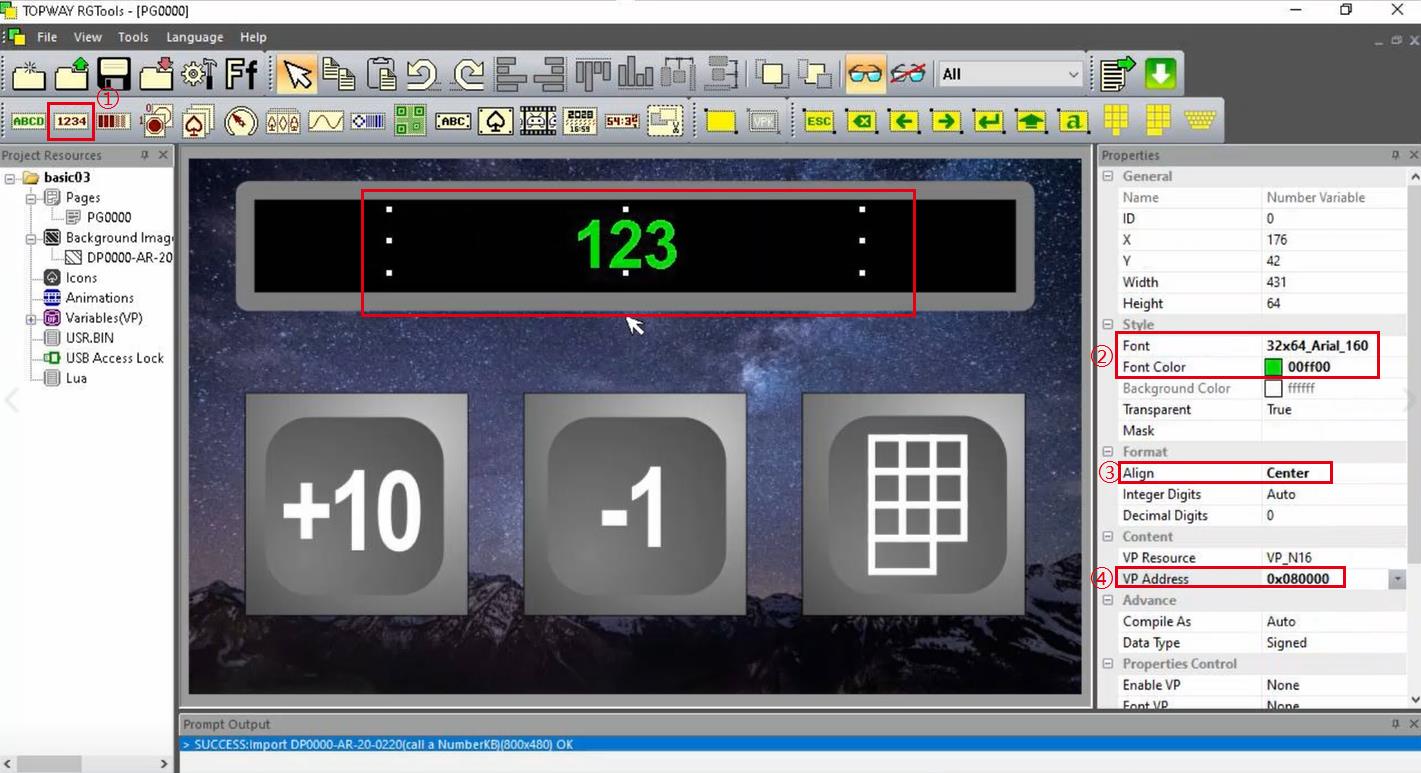Open the Tools menu
Viewport: 1421px width, 773px height.
(x=133, y=37)
